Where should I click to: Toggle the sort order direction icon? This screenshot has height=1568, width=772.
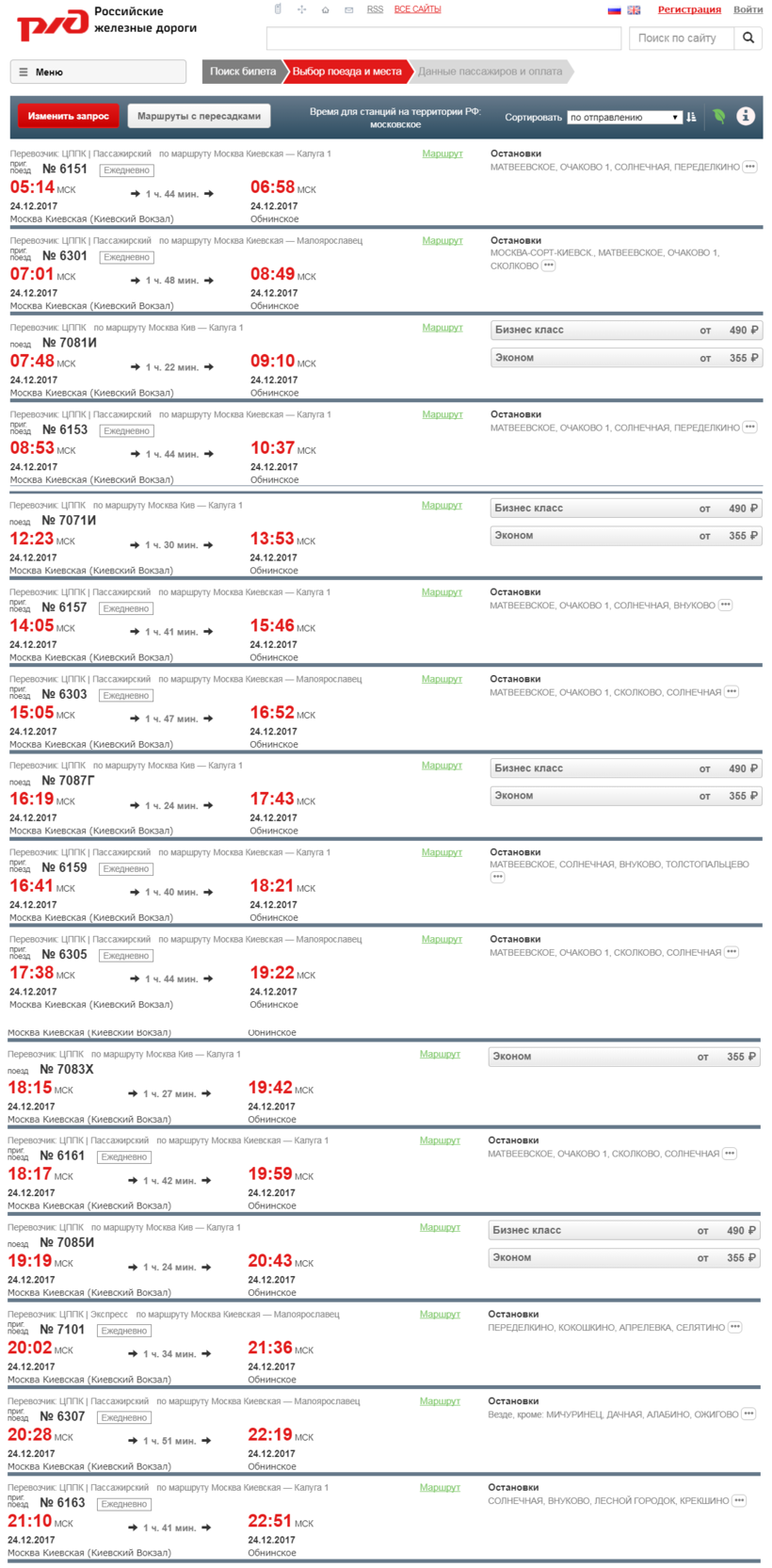pyautogui.click(x=691, y=117)
